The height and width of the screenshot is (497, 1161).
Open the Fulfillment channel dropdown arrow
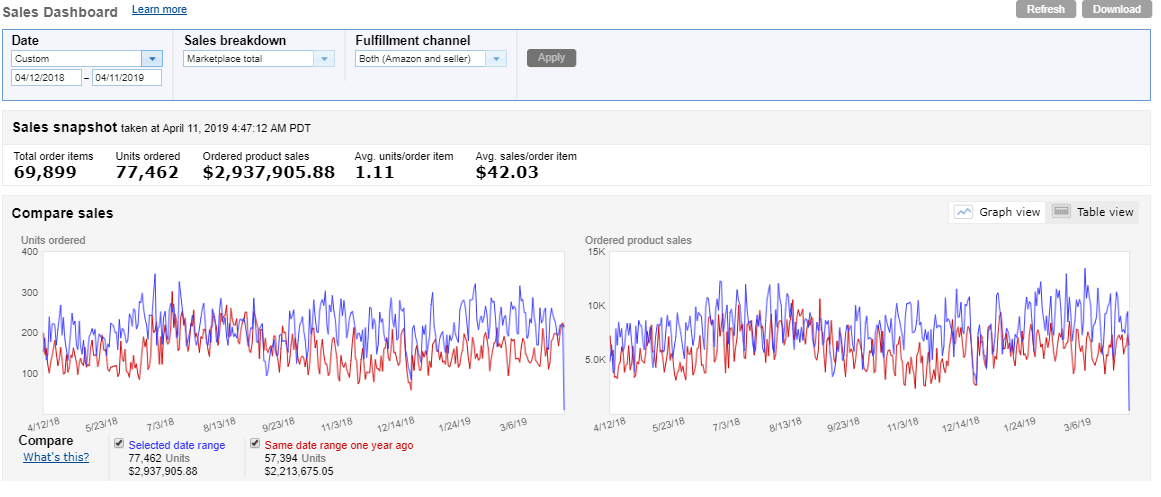(x=497, y=59)
